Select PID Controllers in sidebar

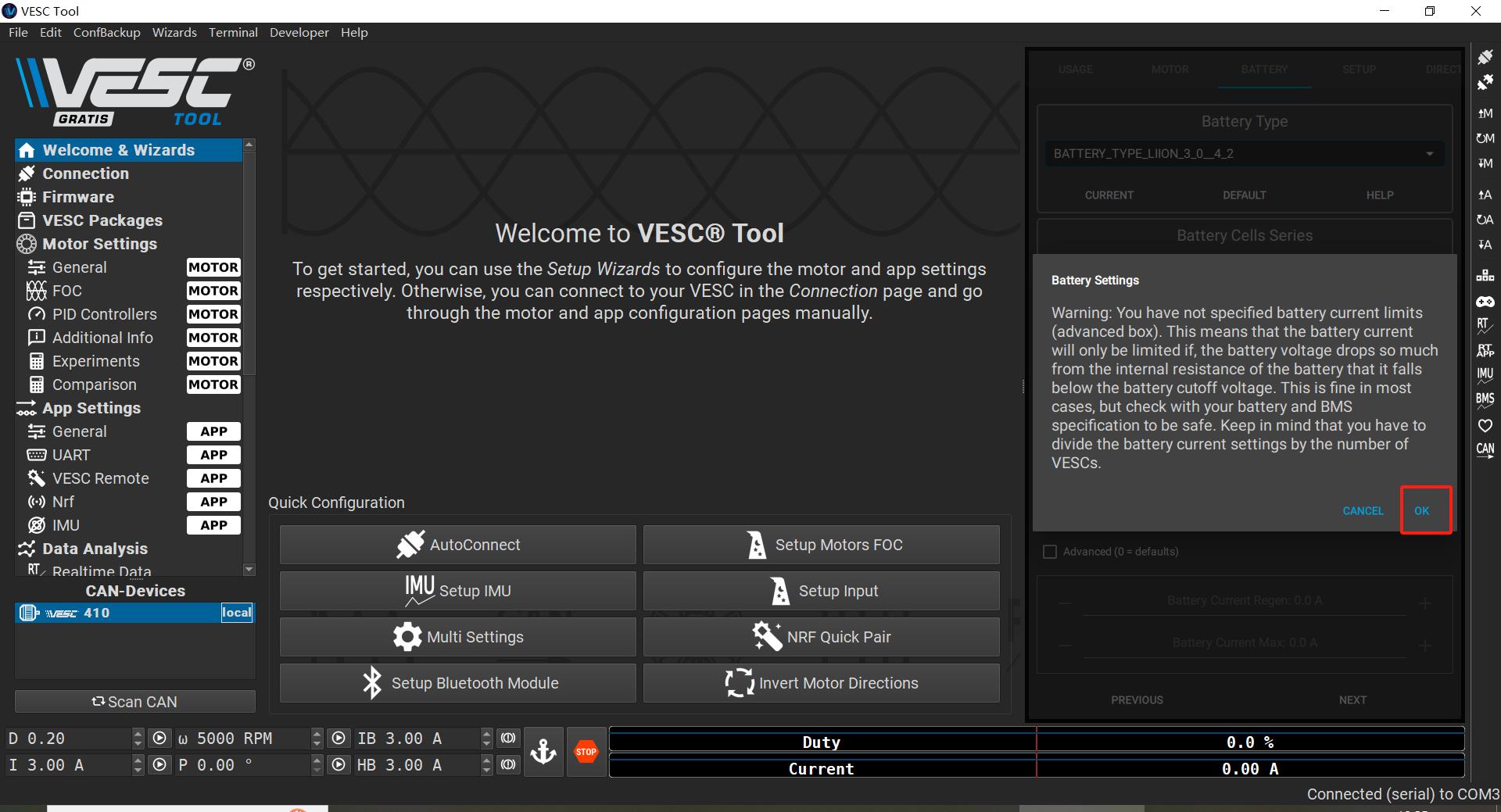tap(128, 314)
